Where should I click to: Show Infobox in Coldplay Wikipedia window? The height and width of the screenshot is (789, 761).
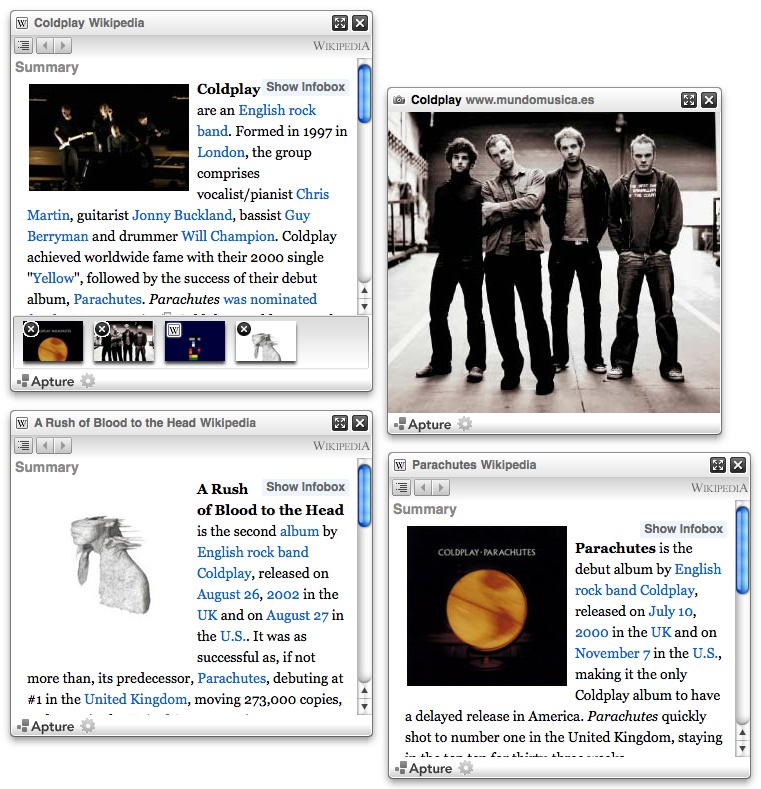[306, 87]
